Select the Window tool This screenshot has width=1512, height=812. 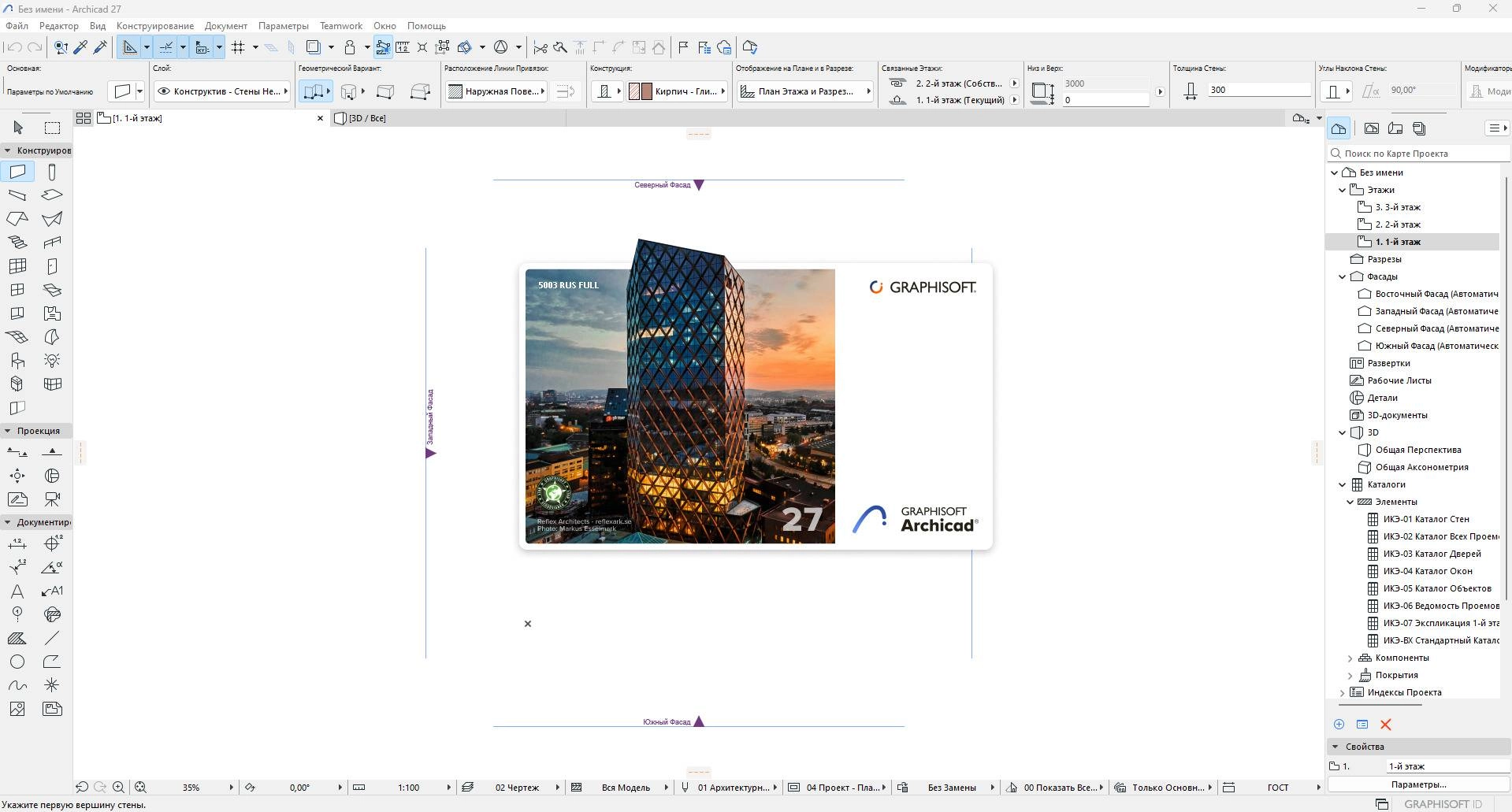click(17, 290)
